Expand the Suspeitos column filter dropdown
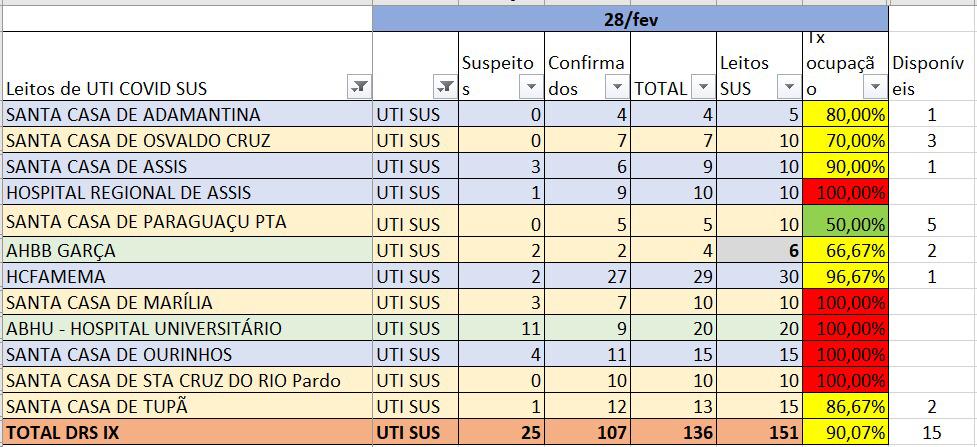 point(530,88)
